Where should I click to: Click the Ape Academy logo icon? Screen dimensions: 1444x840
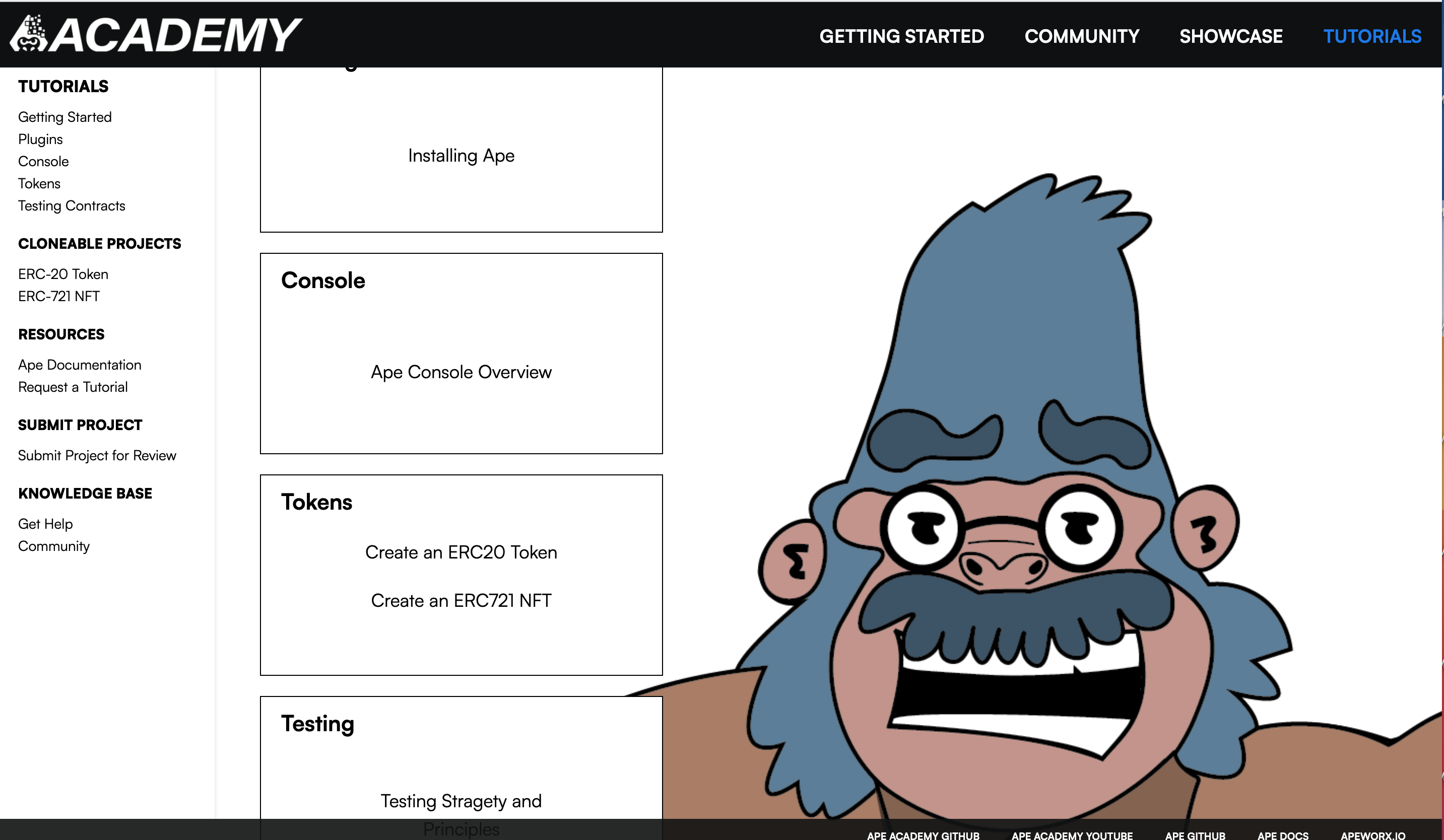[x=29, y=34]
